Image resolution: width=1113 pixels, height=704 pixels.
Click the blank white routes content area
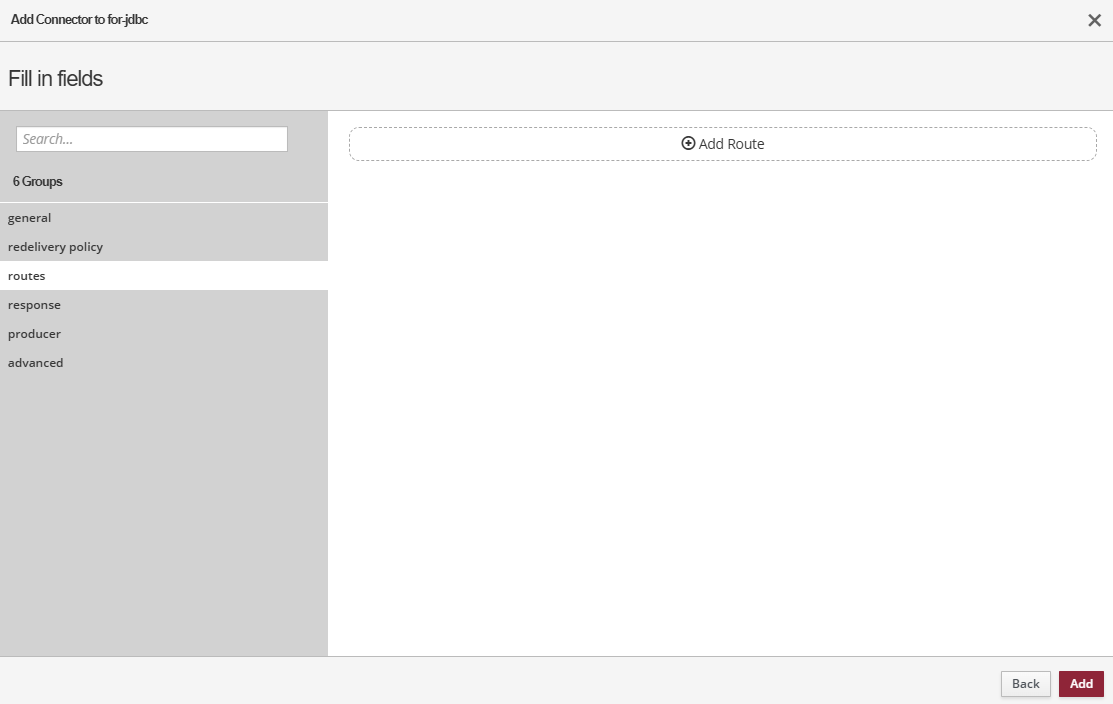click(x=720, y=400)
